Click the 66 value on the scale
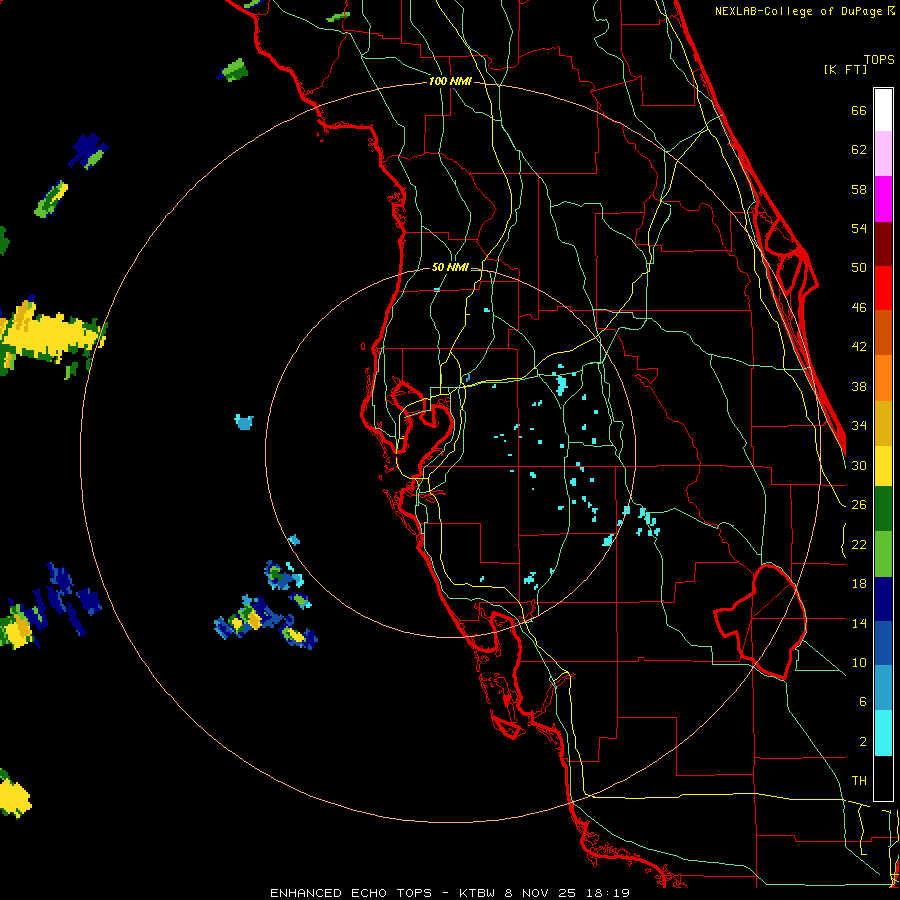The width and height of the screenshot is (900, 900). tap(859, 110)
